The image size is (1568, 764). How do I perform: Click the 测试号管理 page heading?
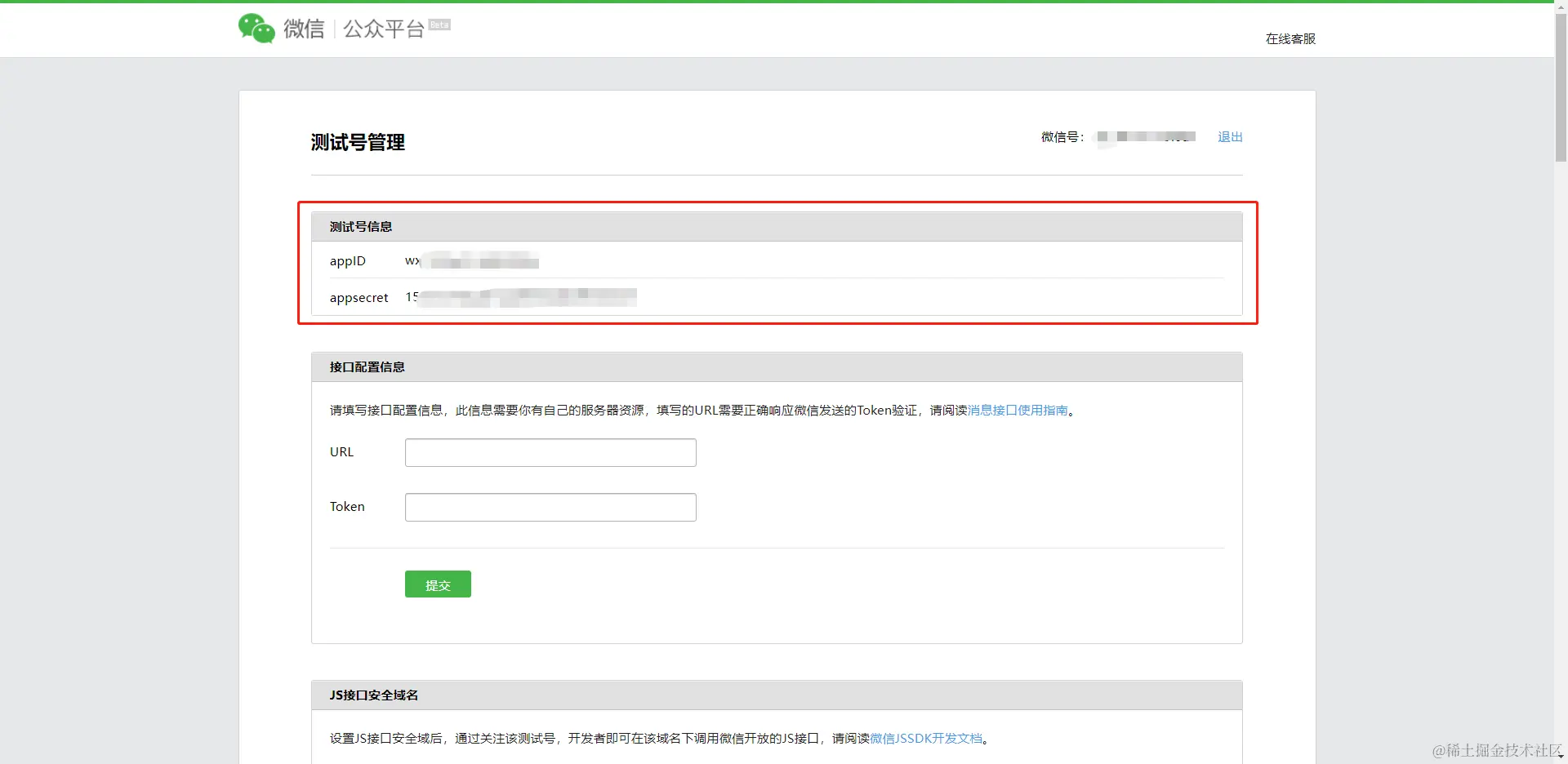pos(356,143)
